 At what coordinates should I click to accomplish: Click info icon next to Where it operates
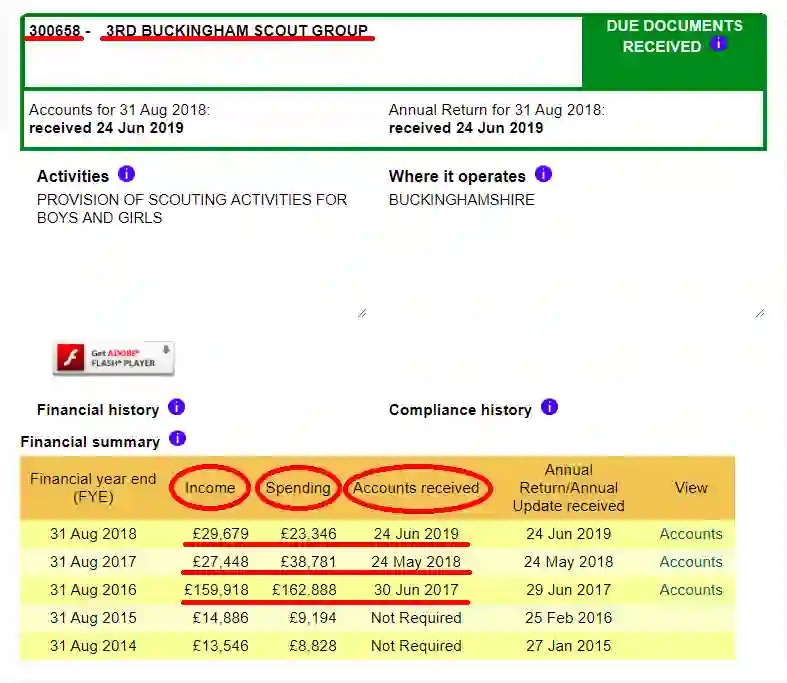(x=543, y=175)
